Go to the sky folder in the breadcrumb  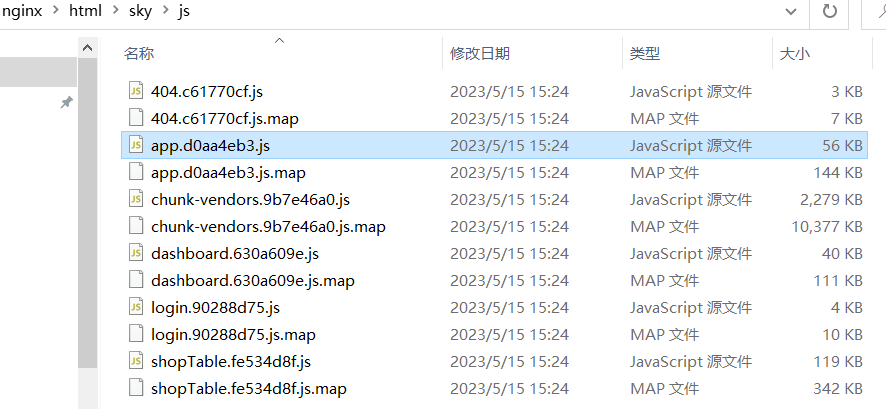pyautogui.click(x=140, y=11)
